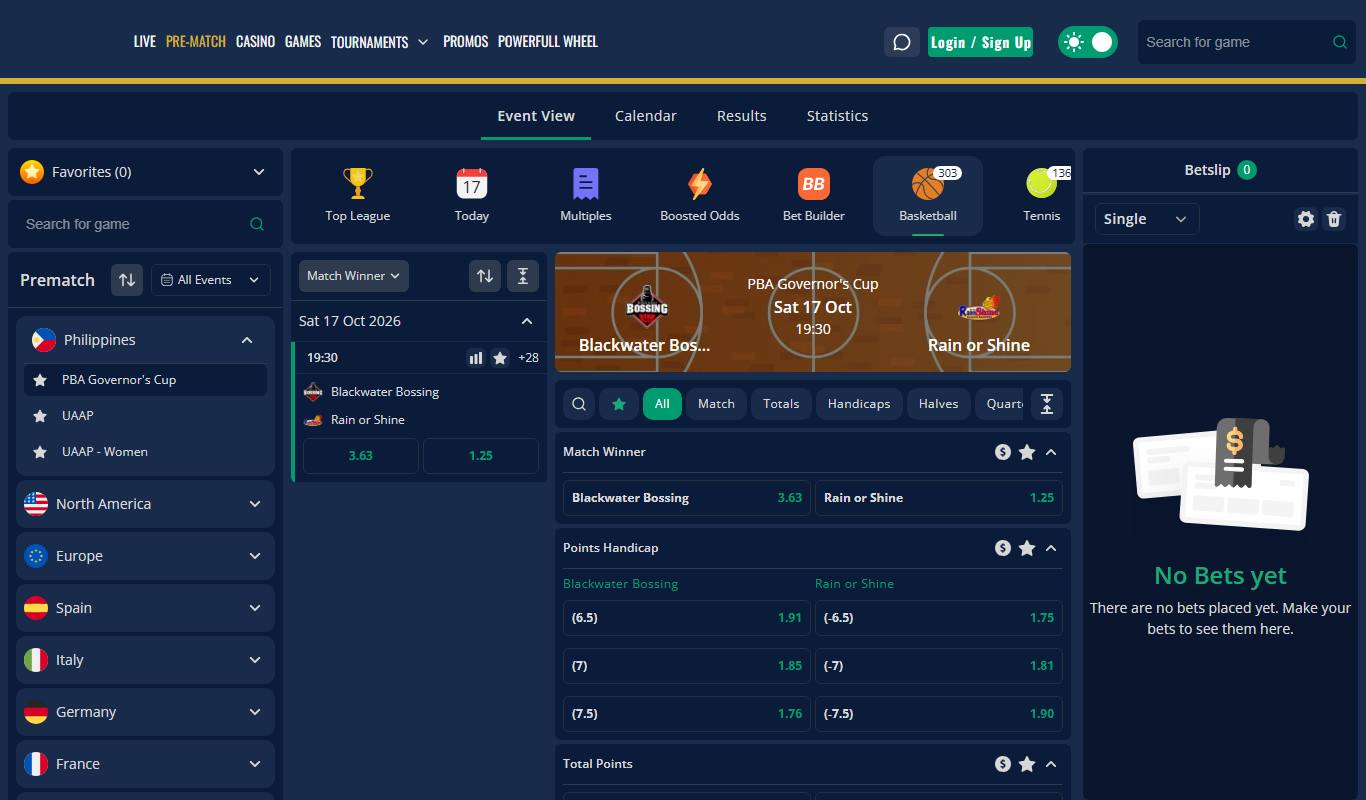
Task: Open the CASINO menu item
Action: 255,42
